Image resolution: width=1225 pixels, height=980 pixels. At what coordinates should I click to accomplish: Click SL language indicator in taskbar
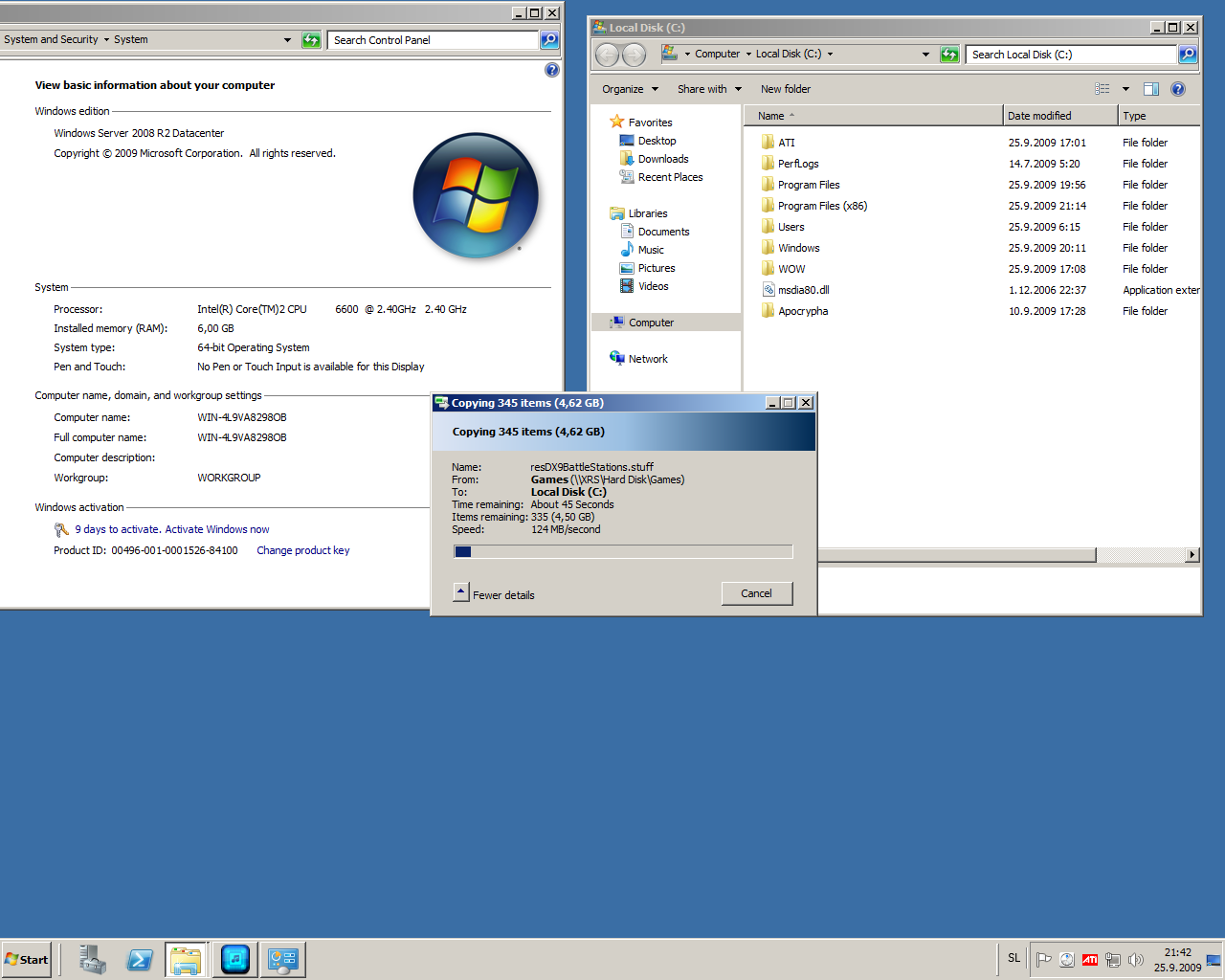pyautogui.click(x=1013, y=958)
